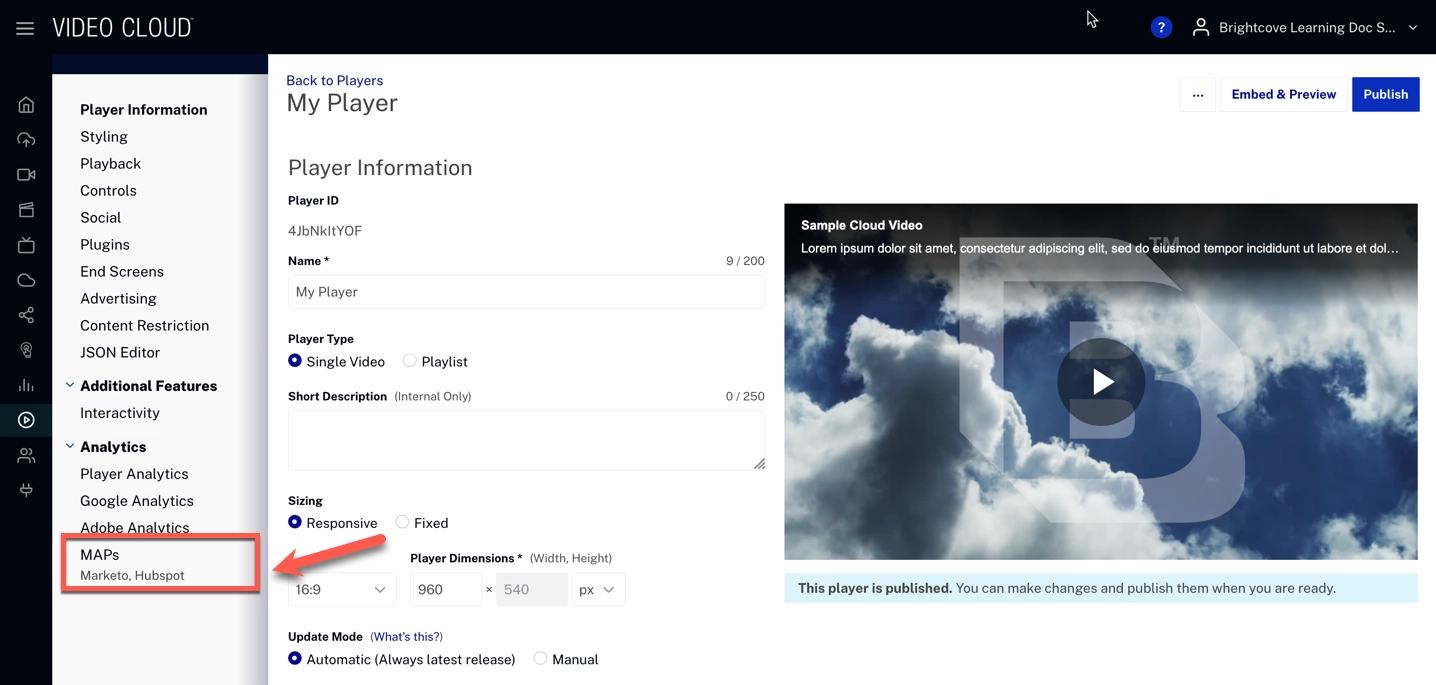The height and width of the screenshot is (685, 1436).
Task: Open the hamburger navigation menu
Action: 25,28
